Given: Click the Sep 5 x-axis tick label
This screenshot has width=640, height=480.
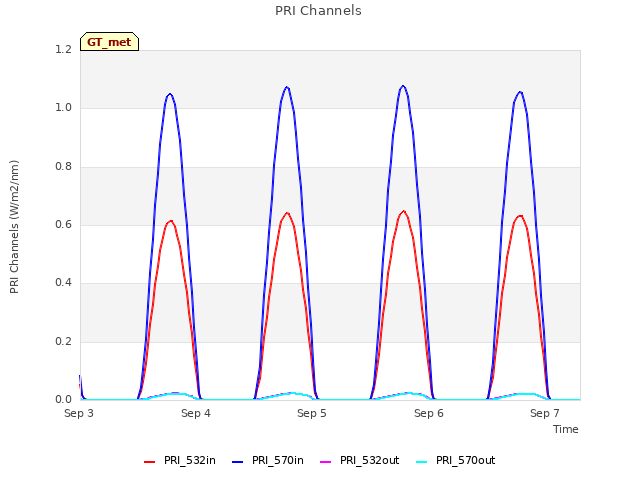Looking at the screenshot, I should coord(312,413).
